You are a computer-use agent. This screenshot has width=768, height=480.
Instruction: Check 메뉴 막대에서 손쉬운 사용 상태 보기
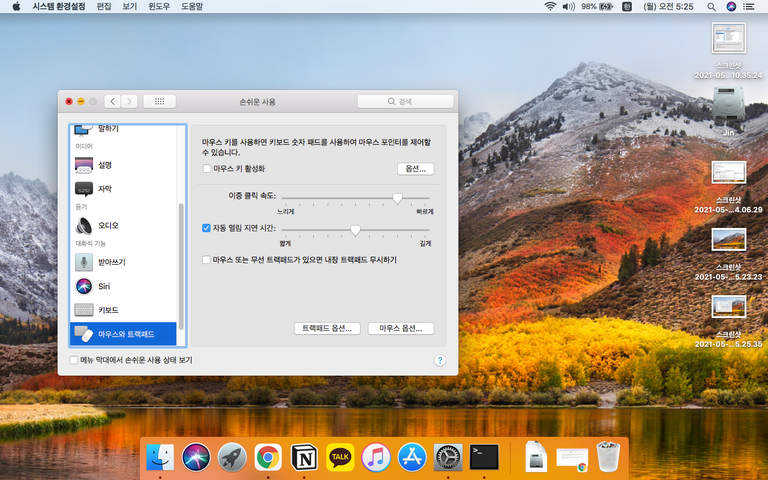tap(73, 360)
